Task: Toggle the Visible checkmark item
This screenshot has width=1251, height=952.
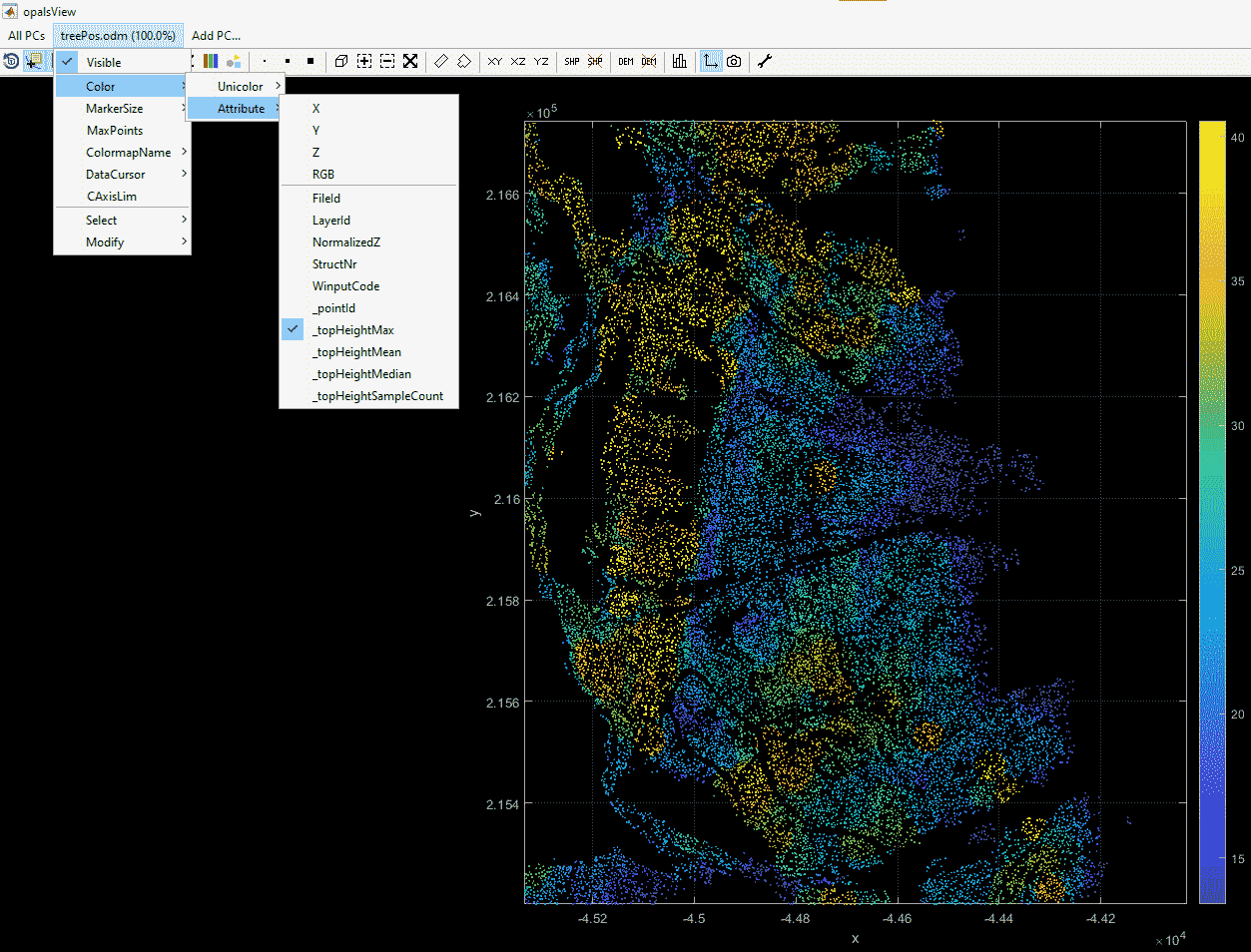Action: point(104,63)
